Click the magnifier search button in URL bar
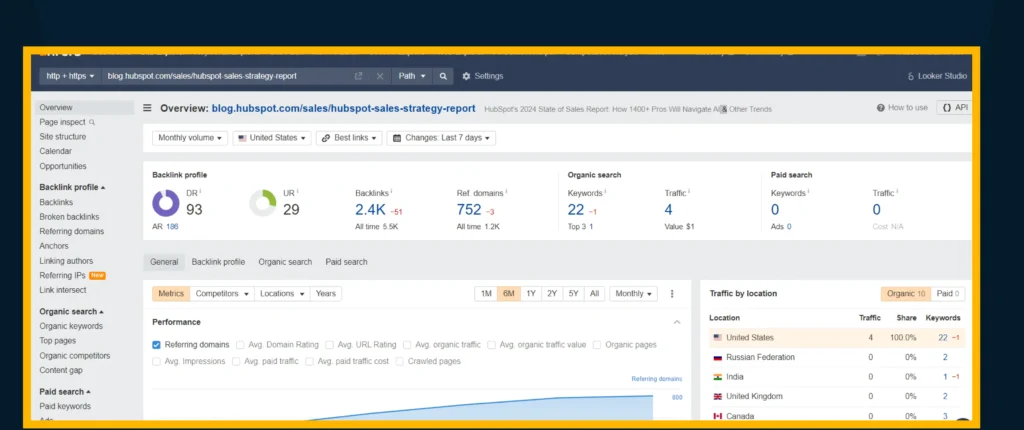Viewport: 1024px width, 430px height. point(443,76)
